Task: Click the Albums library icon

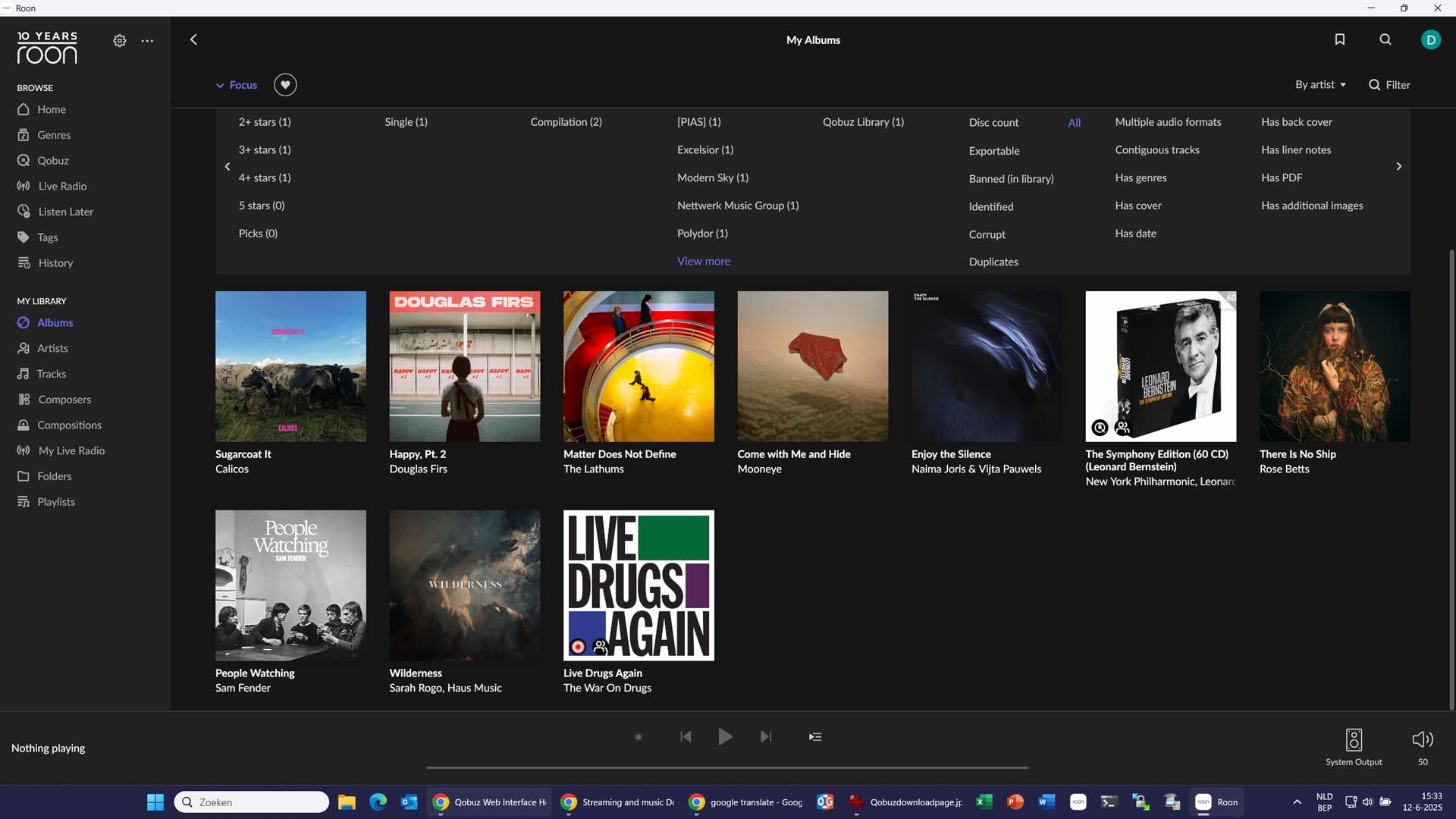Action: [x=24, y=323]
